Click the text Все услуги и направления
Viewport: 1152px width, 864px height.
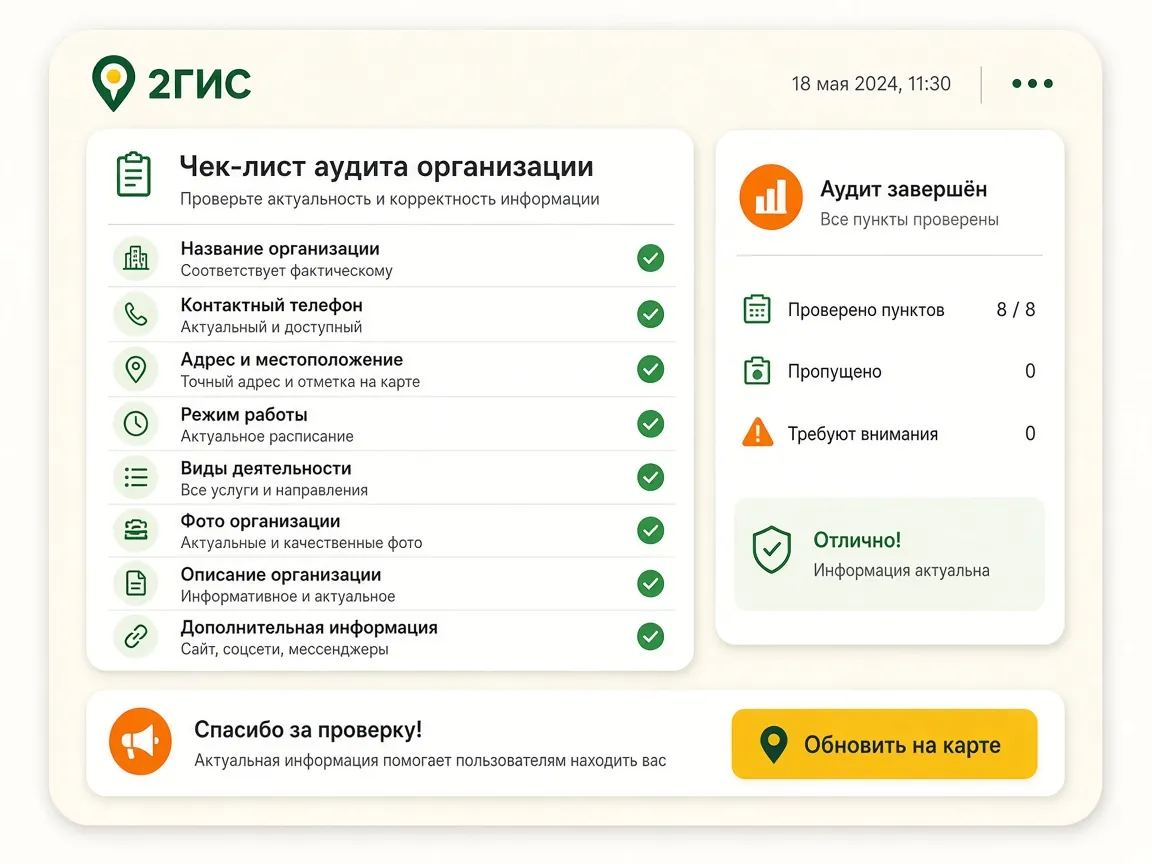click(x=274, y=490)
